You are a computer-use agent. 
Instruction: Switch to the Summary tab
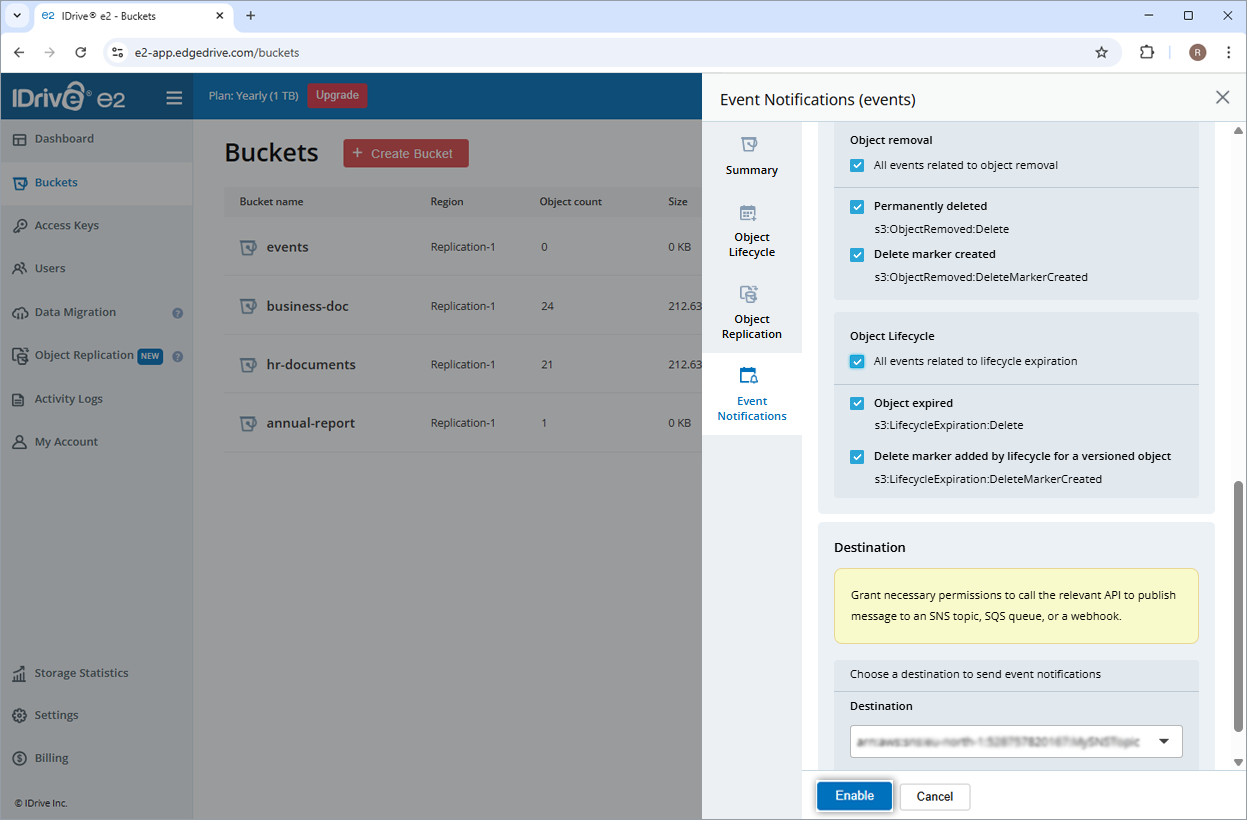click(752, 156)
